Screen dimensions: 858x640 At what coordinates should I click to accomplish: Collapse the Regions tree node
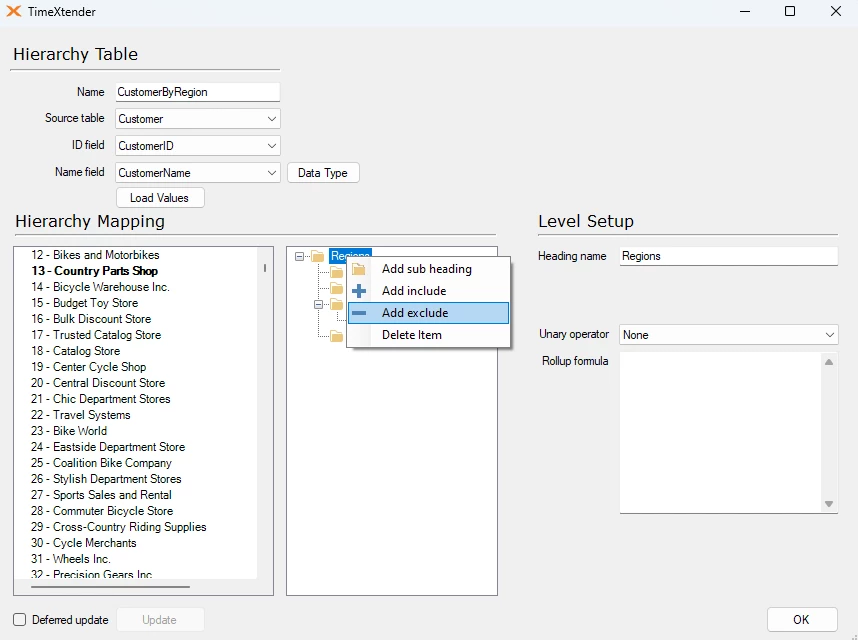pos(300,256)
